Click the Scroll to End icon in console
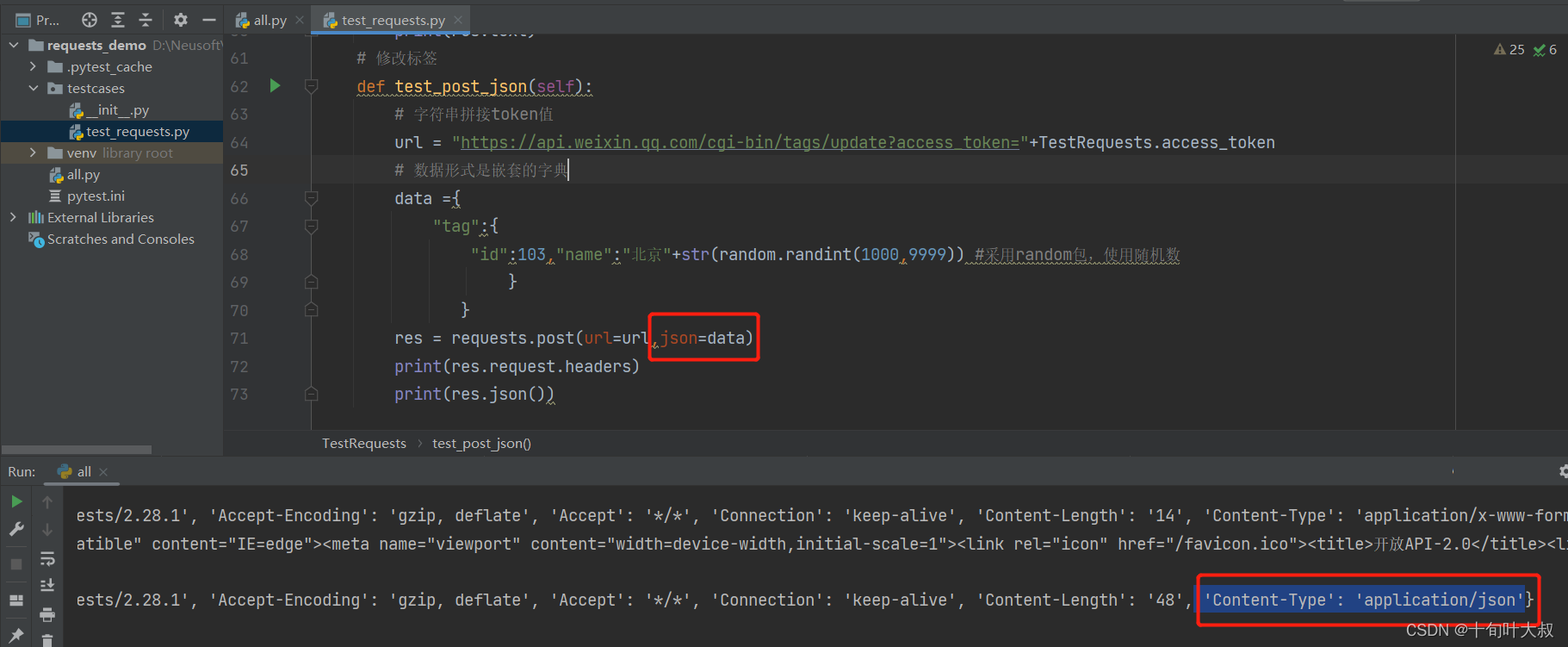Viewport: 1568px width, 647px height. click(x=47, y=585)
